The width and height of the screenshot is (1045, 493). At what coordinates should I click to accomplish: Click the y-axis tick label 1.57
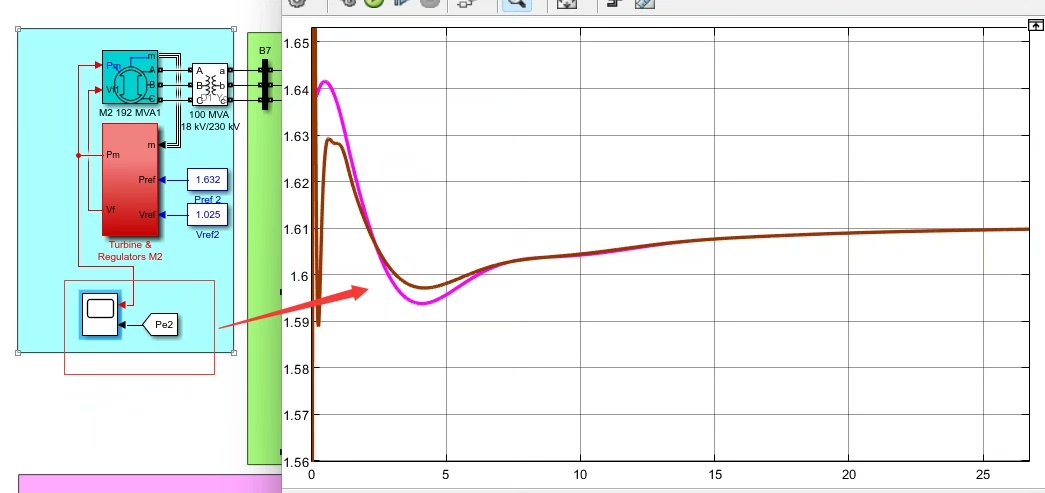296,415
